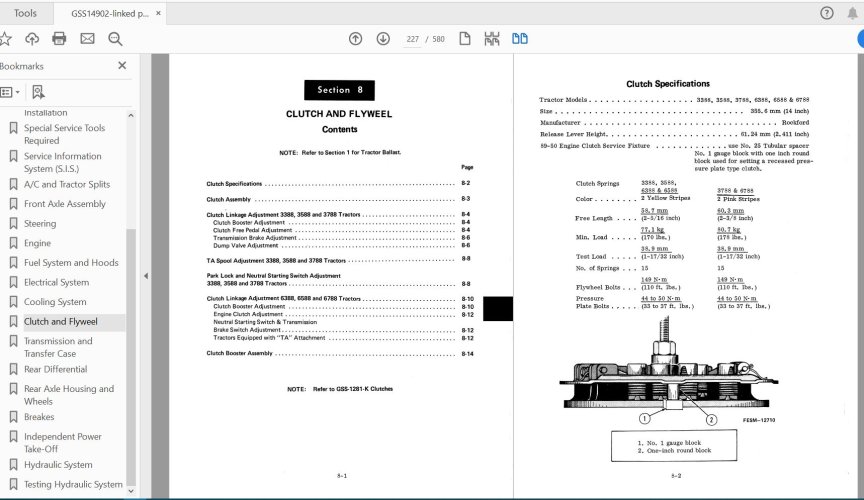Close the Bookmarks panel
The image size is (864, 500).
(122, 66)
